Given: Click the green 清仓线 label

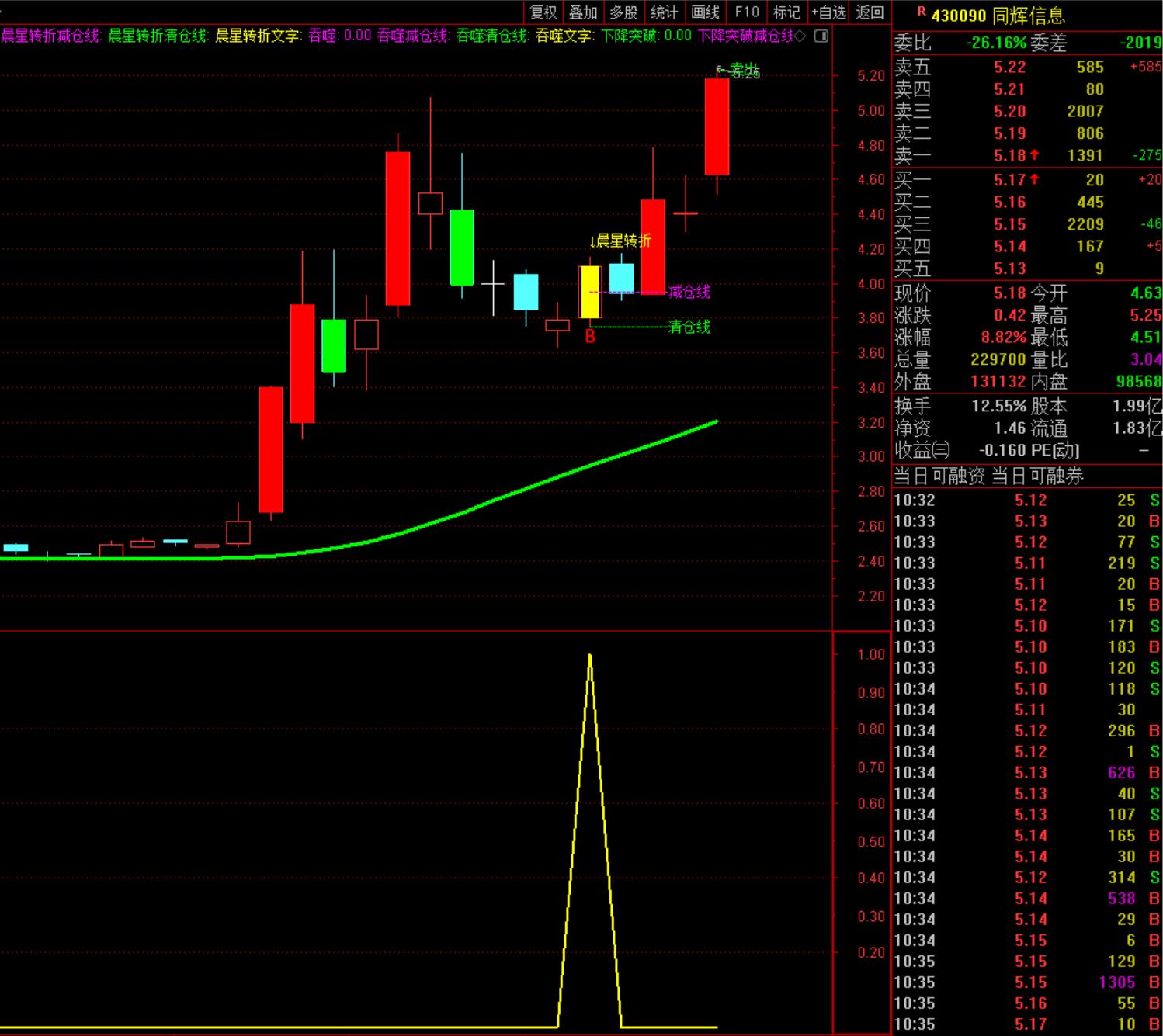Looking at the screenshot, I should click(x=689, y=327).
